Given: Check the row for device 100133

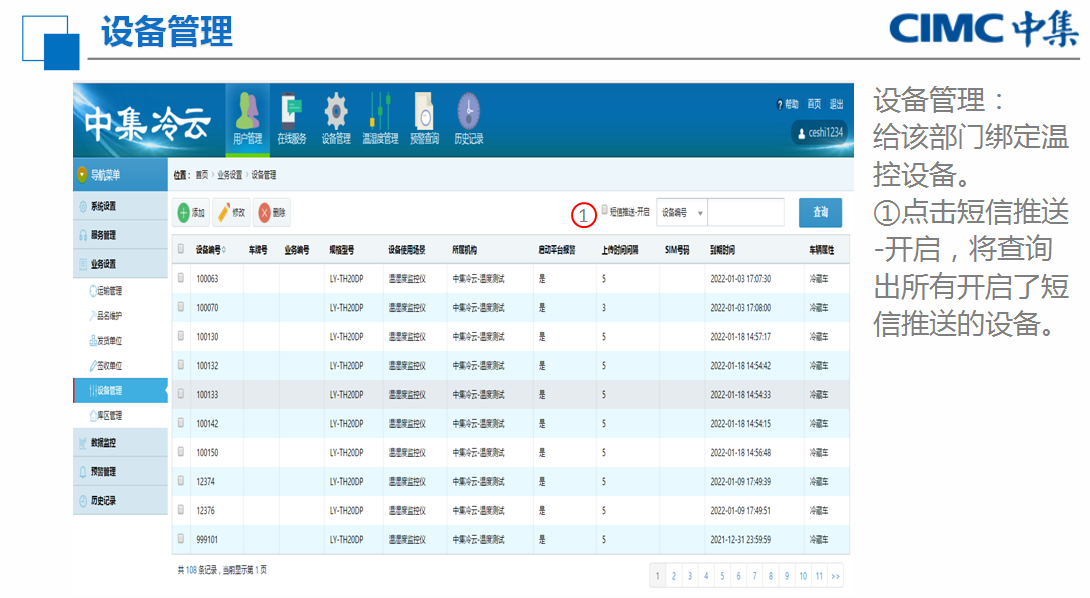Looking at the screenshot, I should click(181, 394).
